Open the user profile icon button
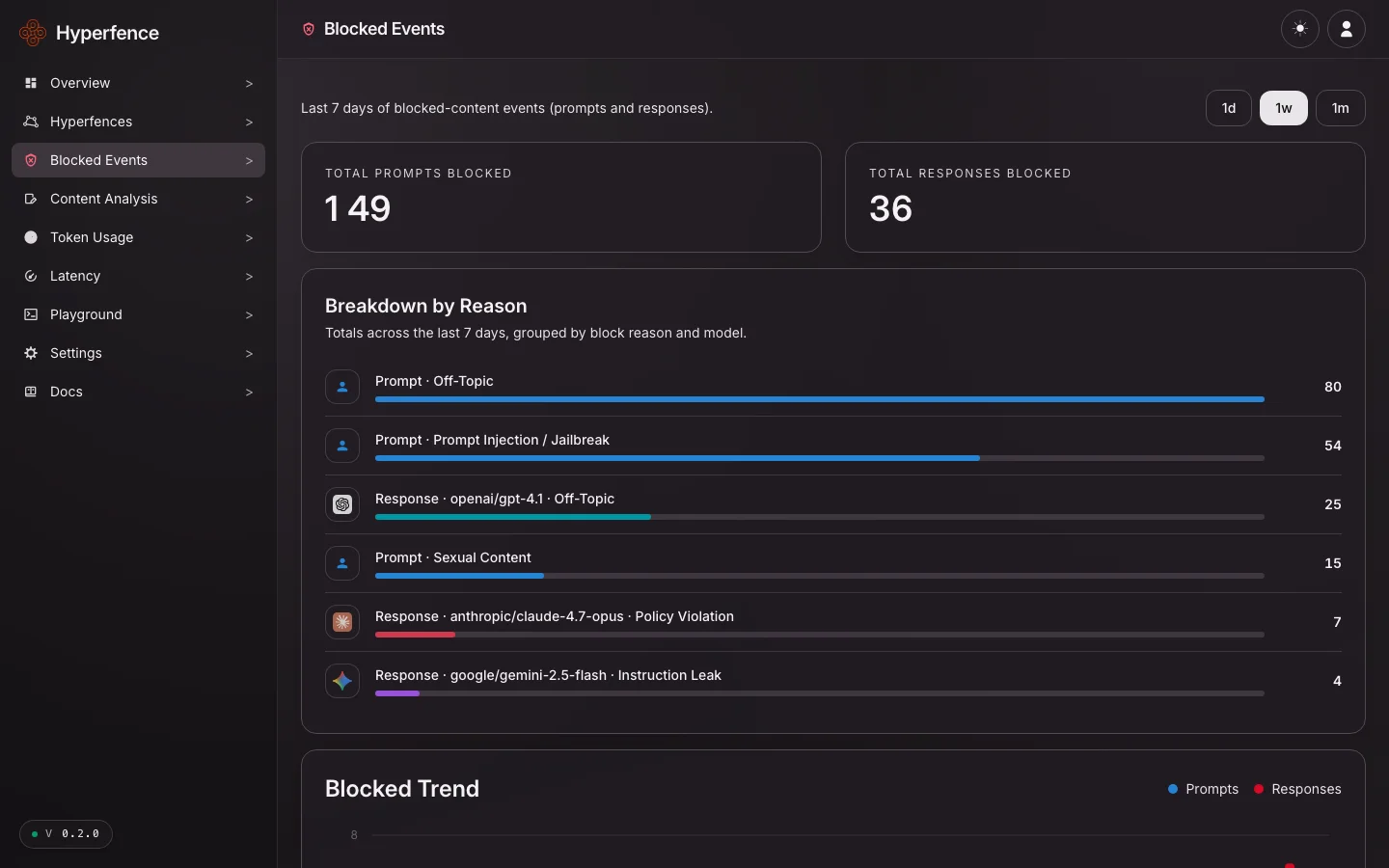This screenshot has width=1389, height=868. (1347, 29)
